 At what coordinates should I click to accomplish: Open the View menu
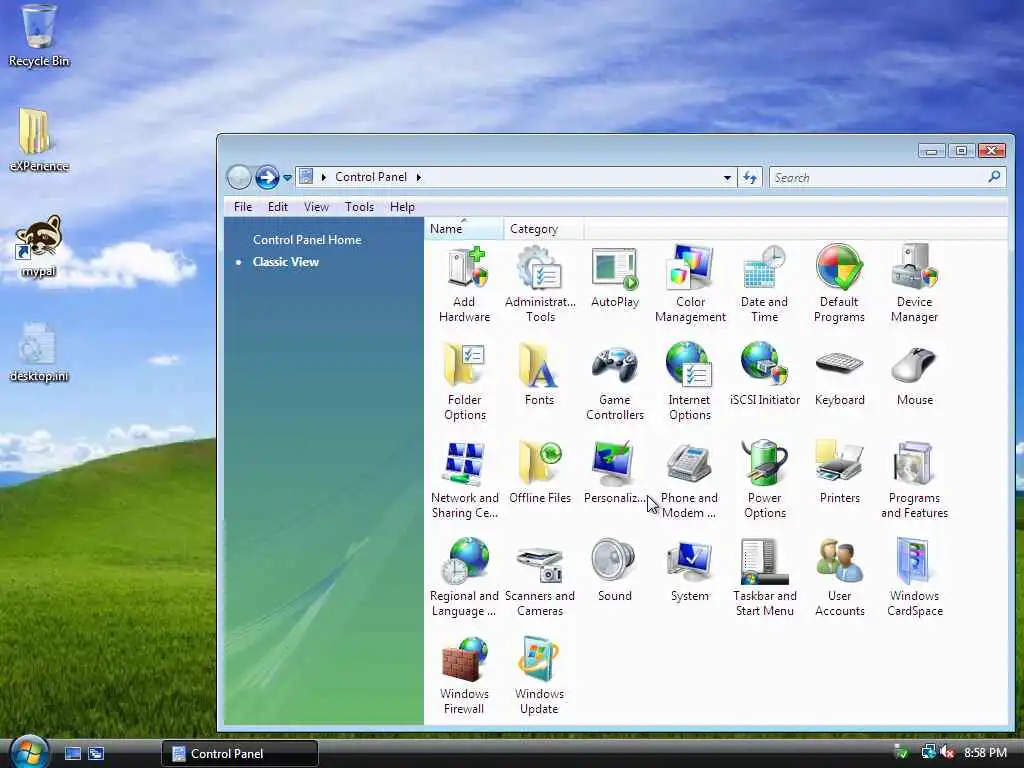pos(316,207)
